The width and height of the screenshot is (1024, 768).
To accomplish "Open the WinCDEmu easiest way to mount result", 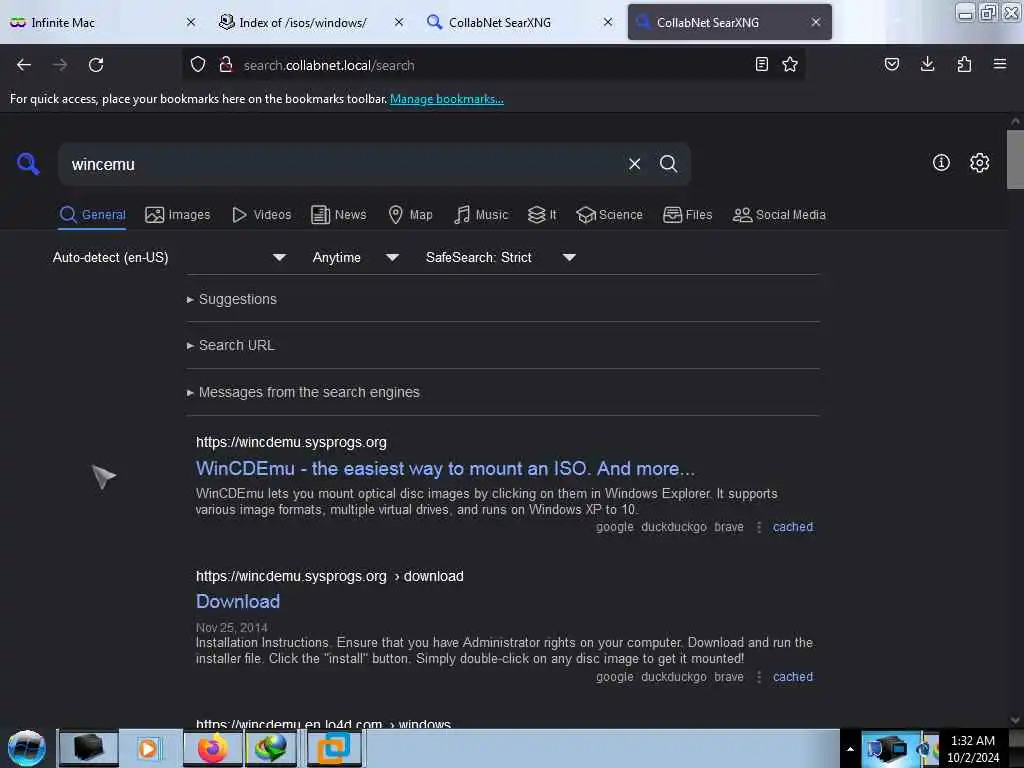I will point(445,468).
